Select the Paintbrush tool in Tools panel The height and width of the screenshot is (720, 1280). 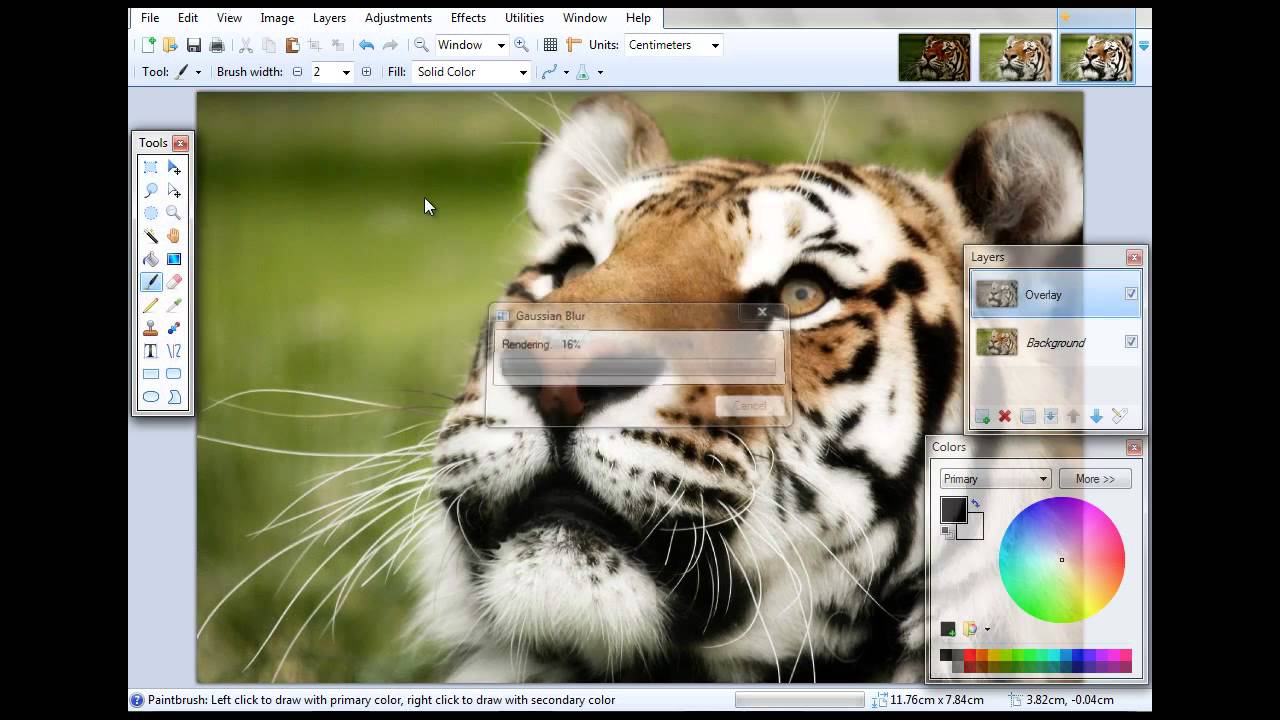(x=150, y=282)
